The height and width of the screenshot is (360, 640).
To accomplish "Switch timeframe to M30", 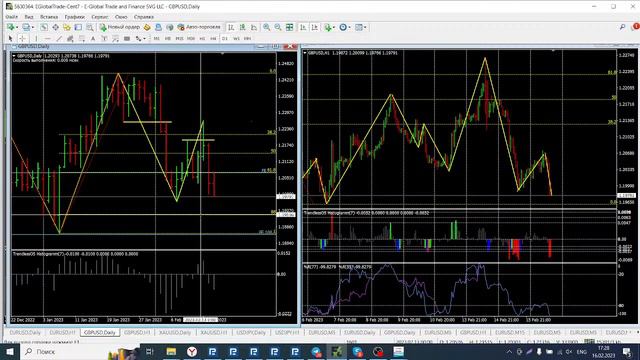I will [x=191, y=38].
